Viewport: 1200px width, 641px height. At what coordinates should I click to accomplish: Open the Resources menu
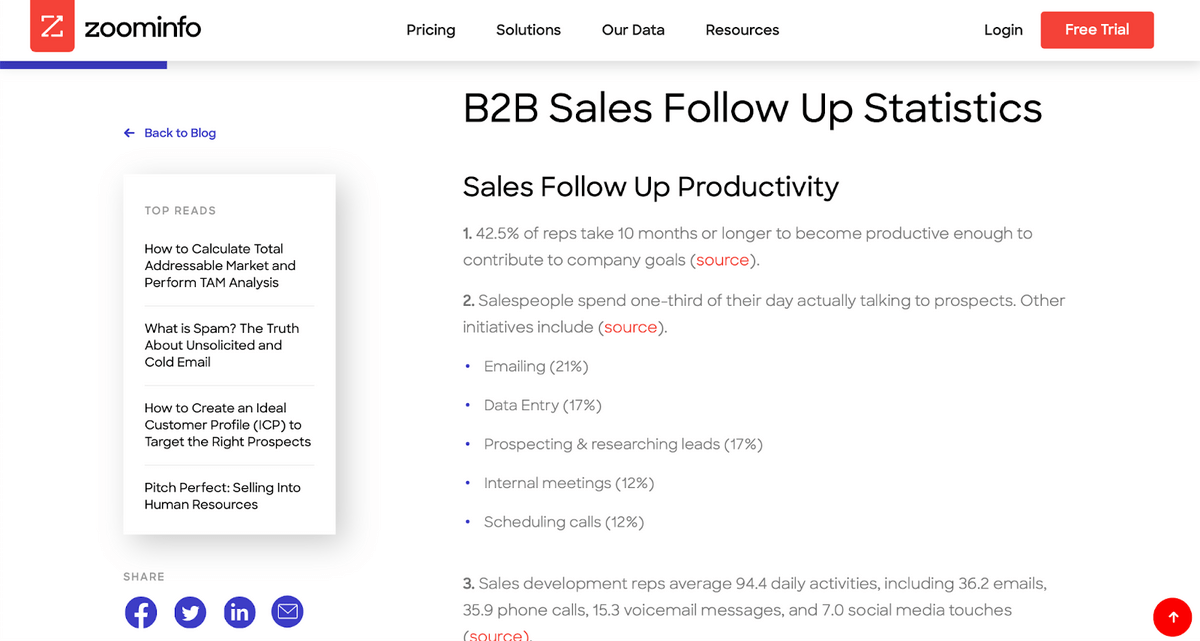(x=742, y=30)
